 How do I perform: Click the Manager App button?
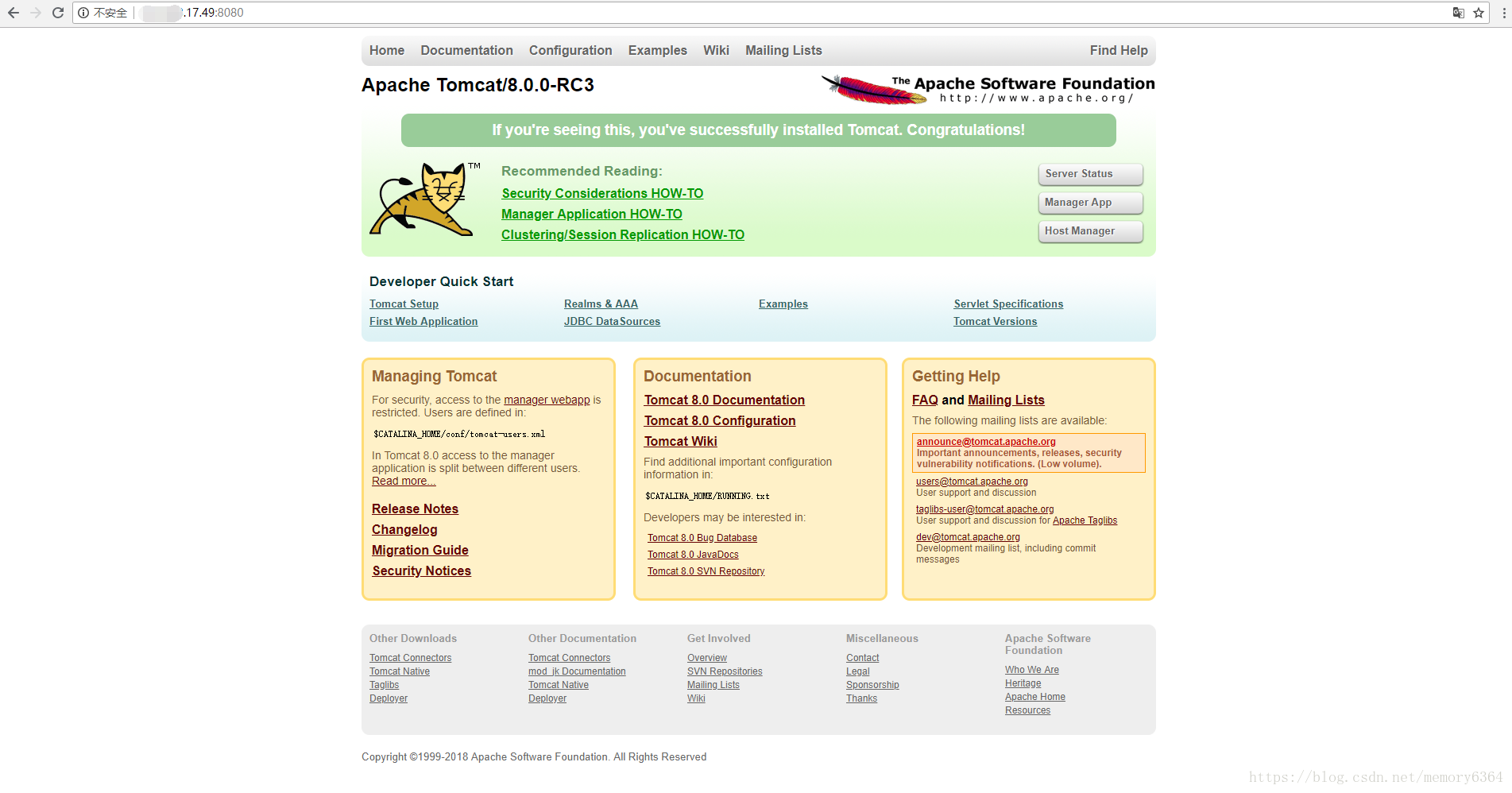click(x=1090, y=203)
